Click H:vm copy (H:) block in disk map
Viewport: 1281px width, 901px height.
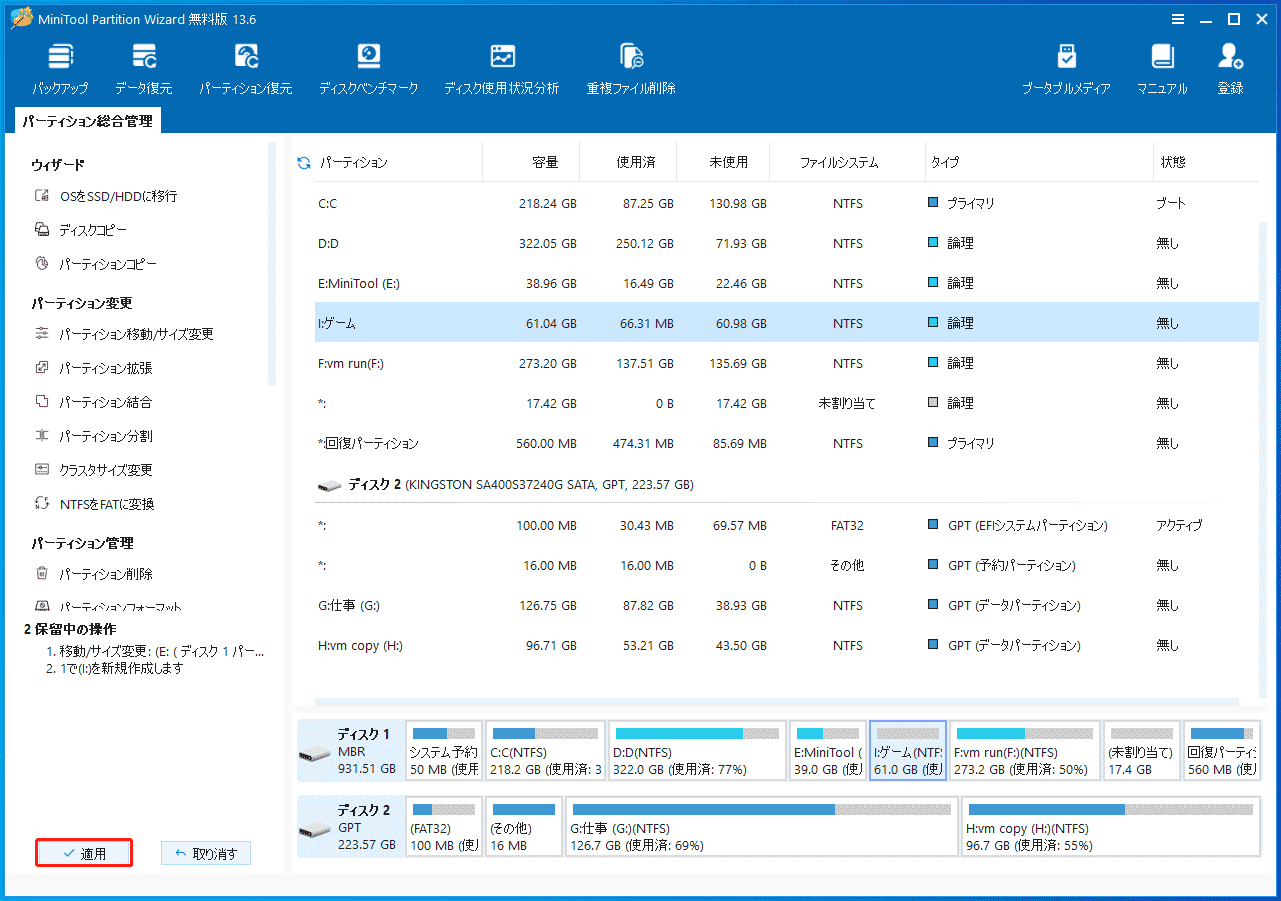pyautogui.click(x=1110, y=827)
